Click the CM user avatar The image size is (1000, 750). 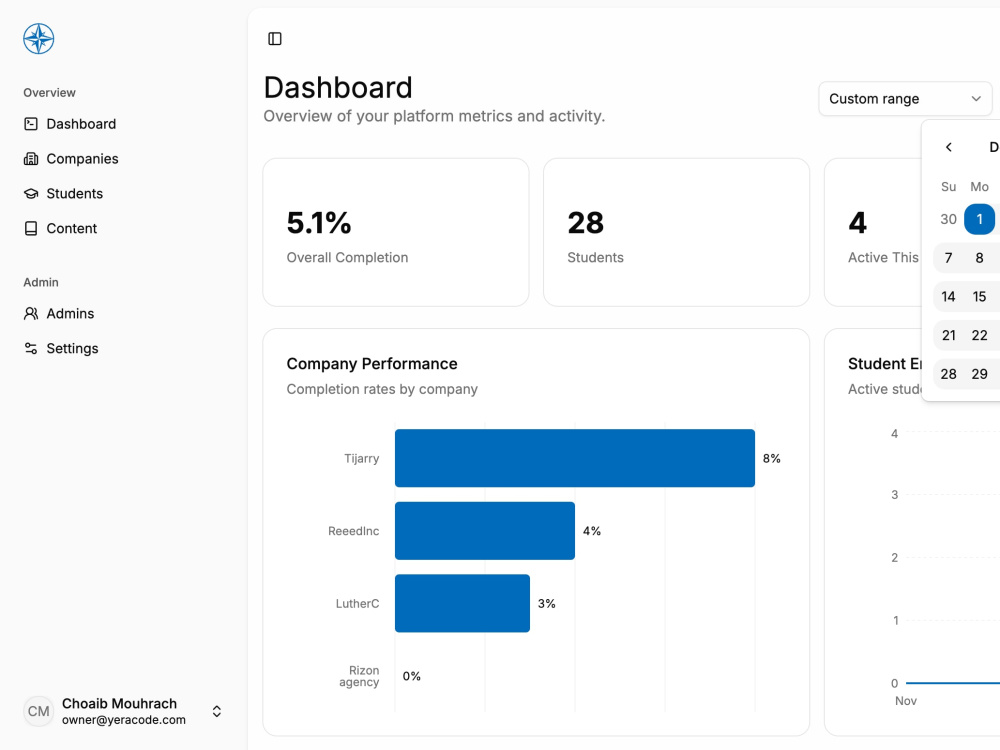[38, 711]
